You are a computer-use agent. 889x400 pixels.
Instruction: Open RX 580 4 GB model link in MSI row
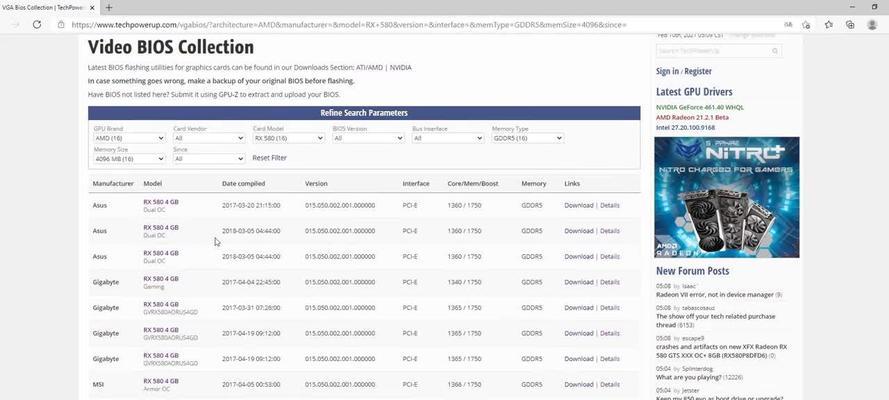coord(161,381)
